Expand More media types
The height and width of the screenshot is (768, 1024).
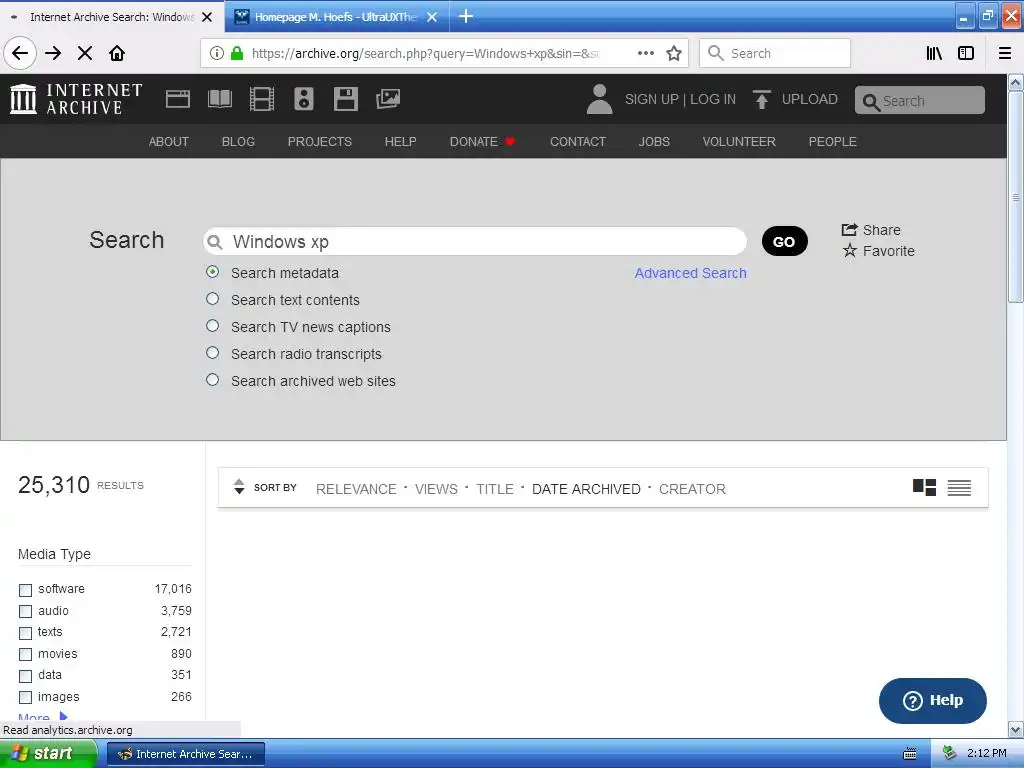coord(42,716)
